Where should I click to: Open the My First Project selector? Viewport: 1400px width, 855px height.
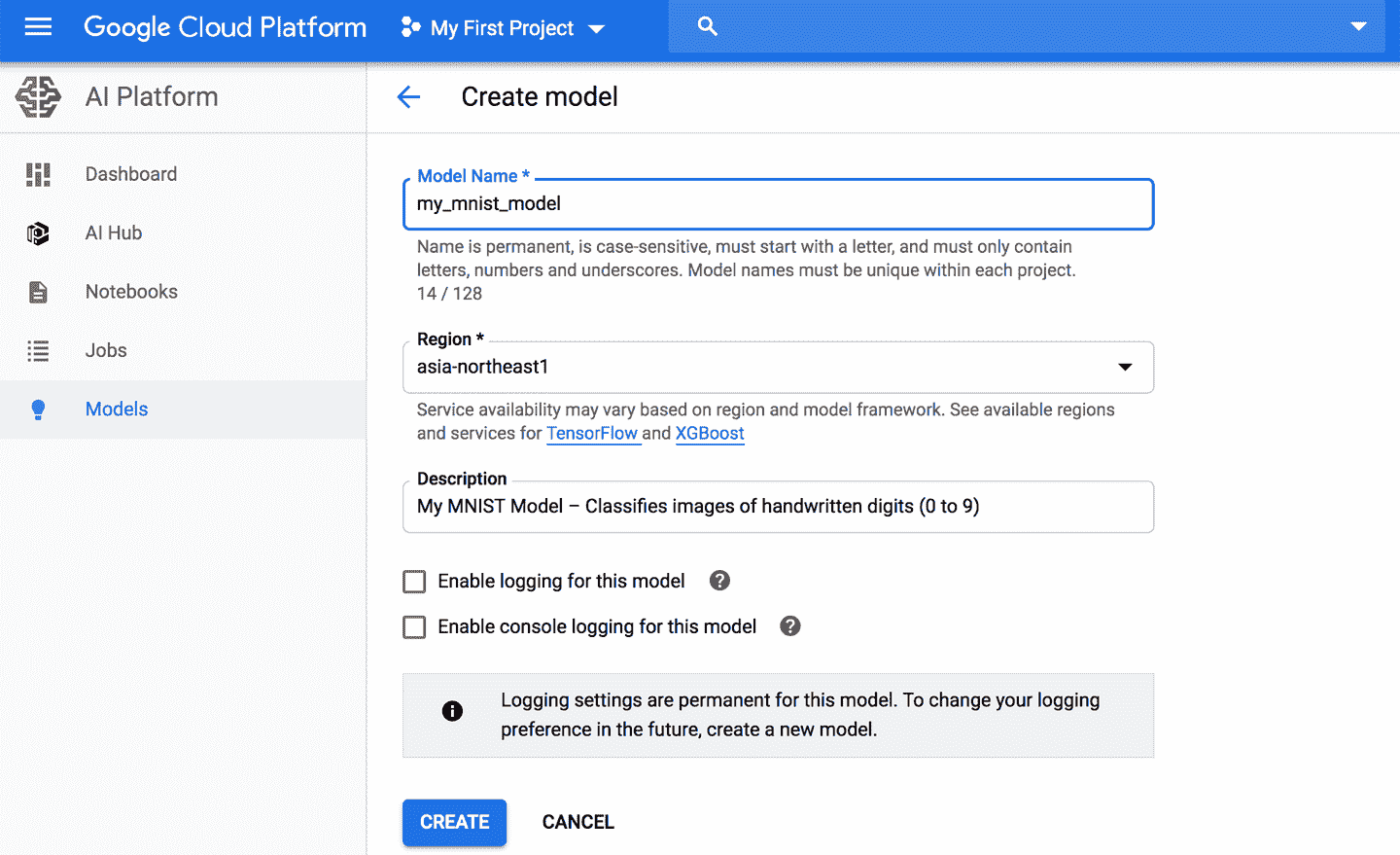click(x=504, y=28)
